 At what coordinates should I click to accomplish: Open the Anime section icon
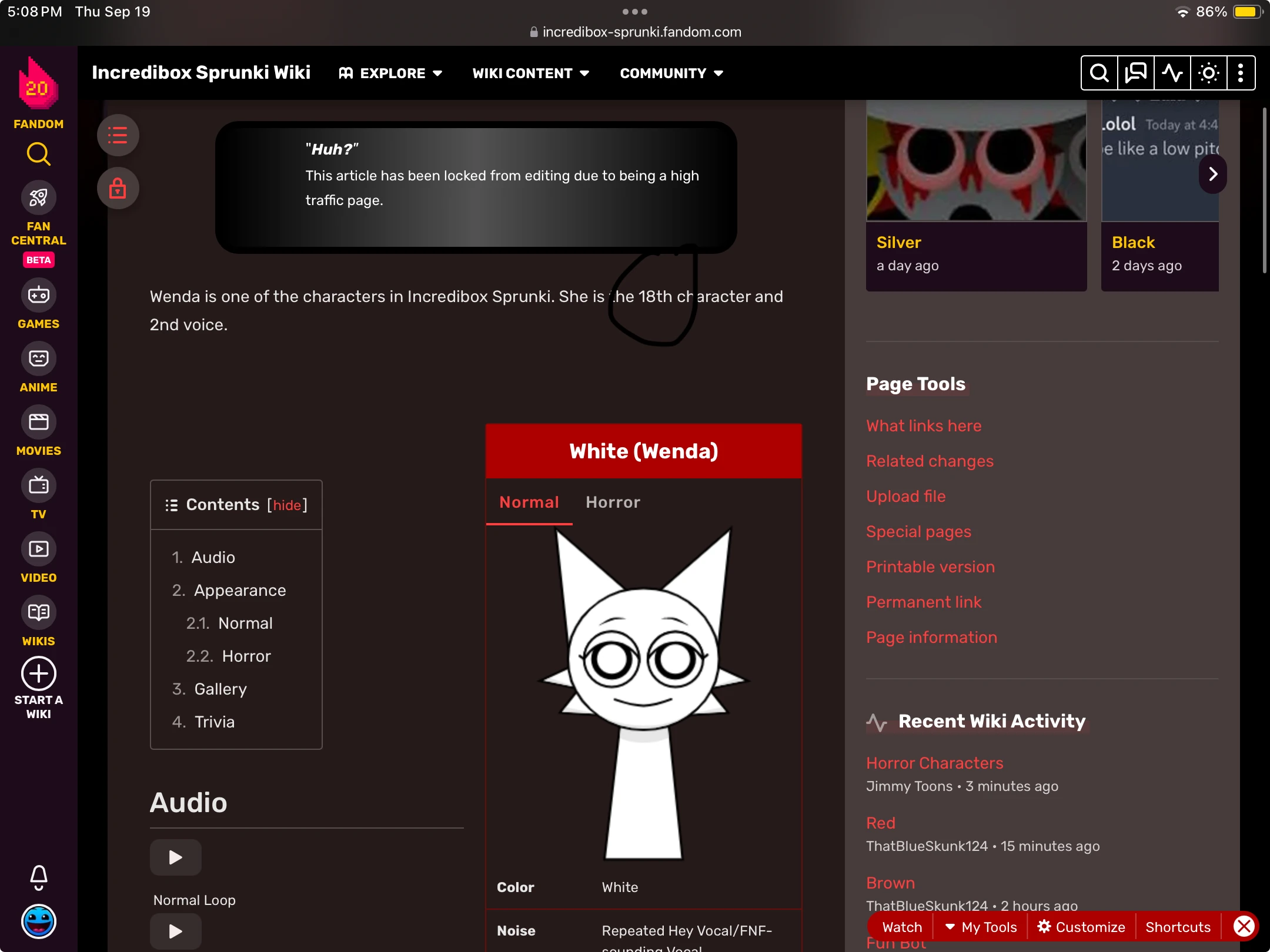click(38, 358)
